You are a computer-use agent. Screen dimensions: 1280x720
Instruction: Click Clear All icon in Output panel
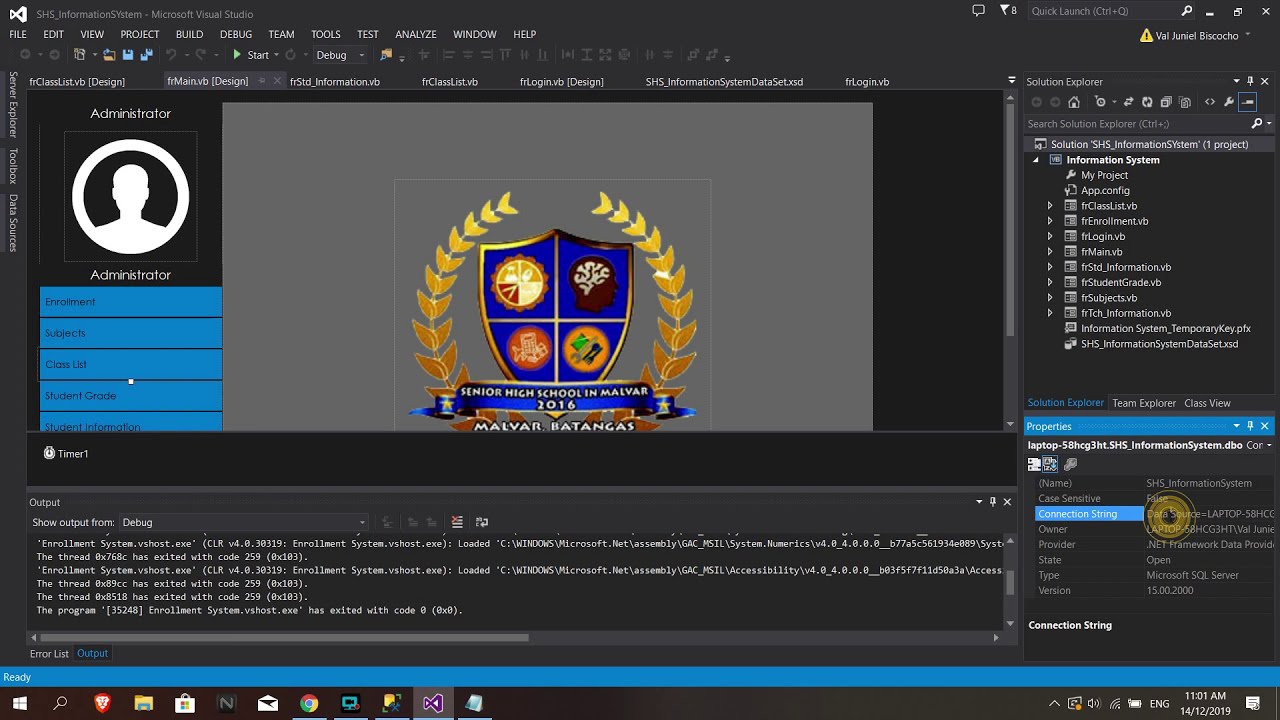(457, 522)
